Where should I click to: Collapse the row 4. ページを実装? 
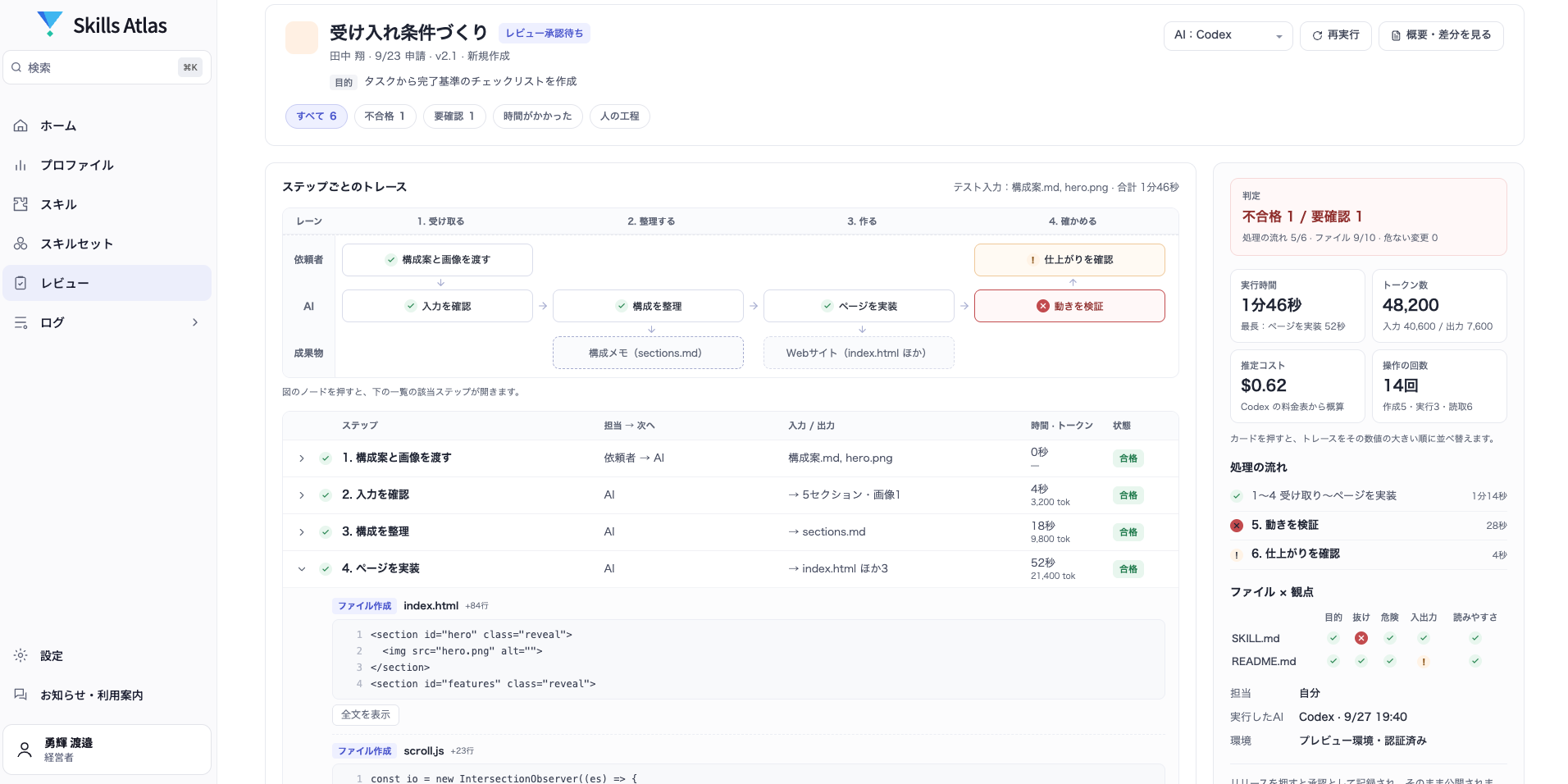pyautogui.click(x=302, y=569)
